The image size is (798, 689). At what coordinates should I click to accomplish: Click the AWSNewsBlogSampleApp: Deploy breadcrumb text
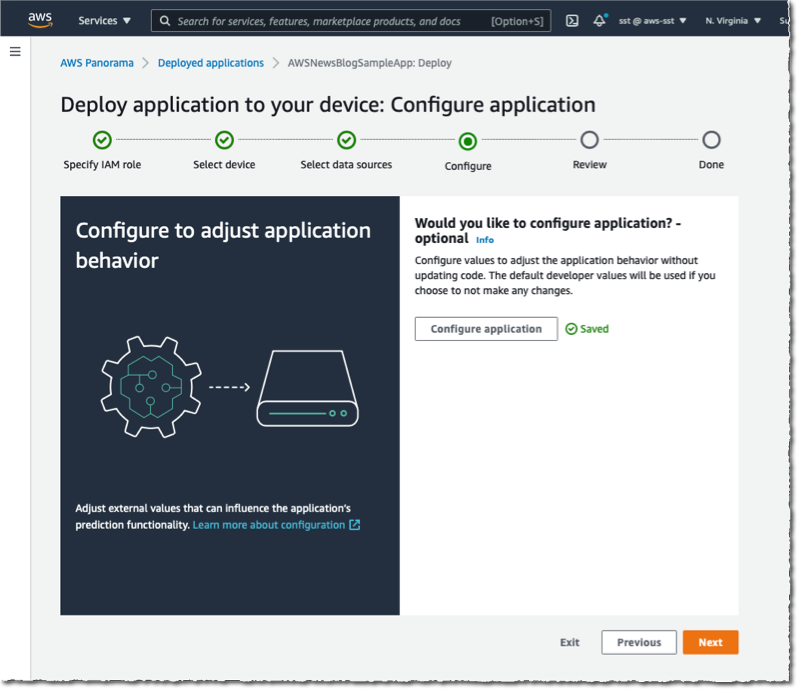click(369, 63)
